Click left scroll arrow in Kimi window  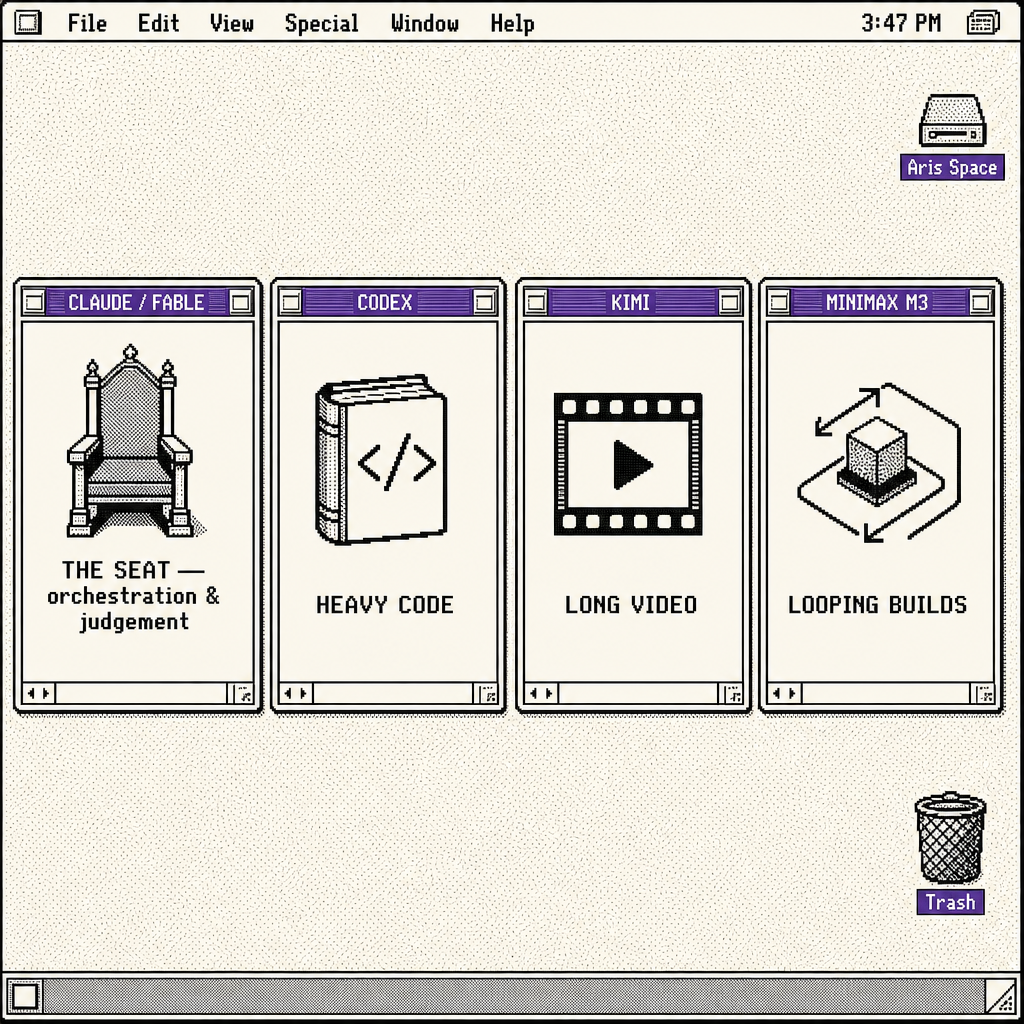534,694
